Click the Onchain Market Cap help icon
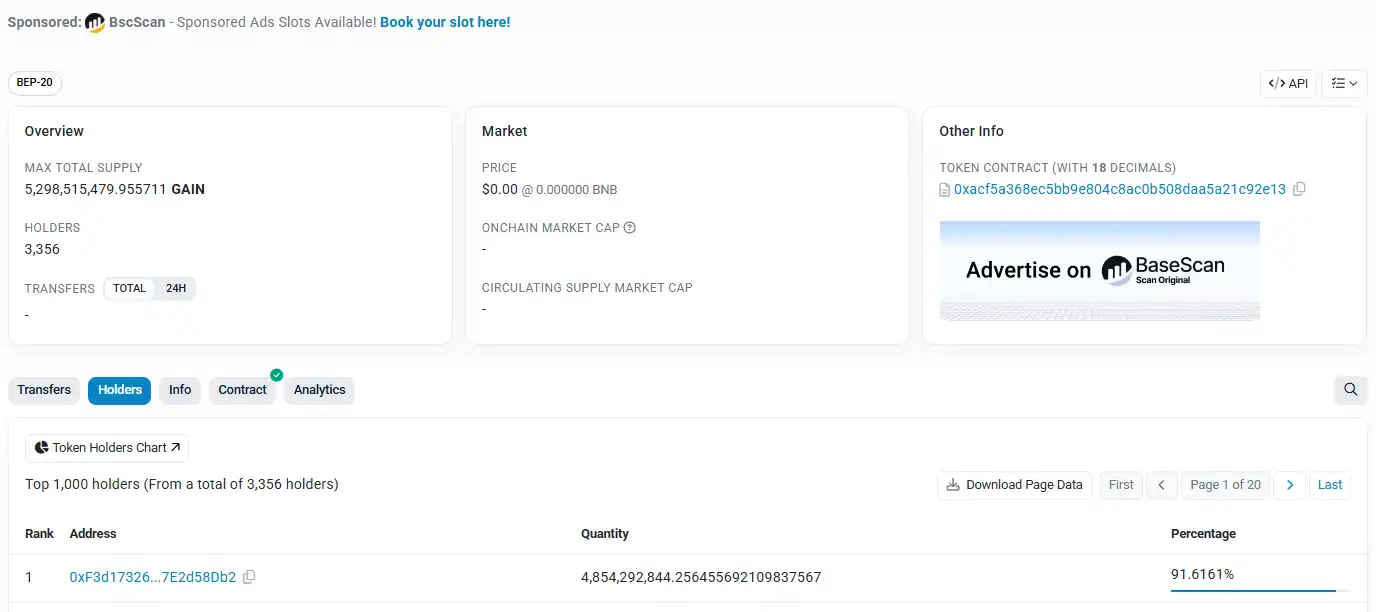The height and width of the screenshot is (612, 1376). tap(628, 227)
